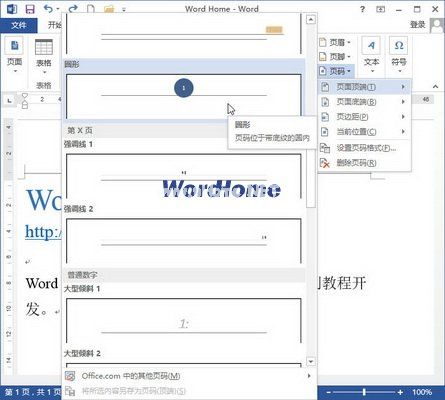
Task: Click the gallery scroll down arrow
Action: click(x=311, y=361)
